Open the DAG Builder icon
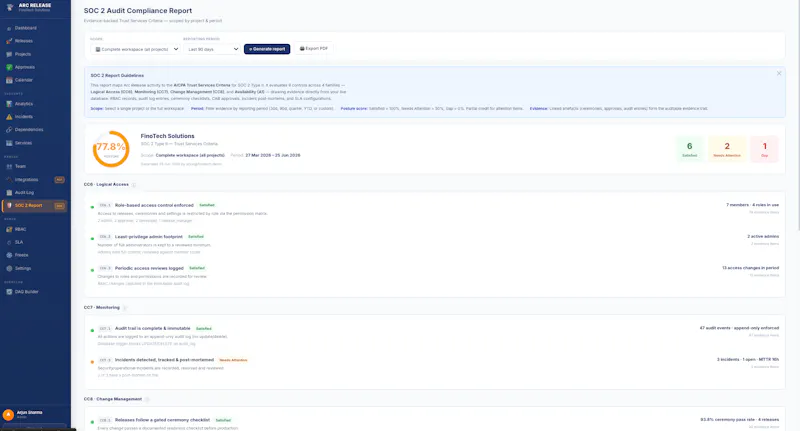The image size is (800, 431). pos(9,292)
